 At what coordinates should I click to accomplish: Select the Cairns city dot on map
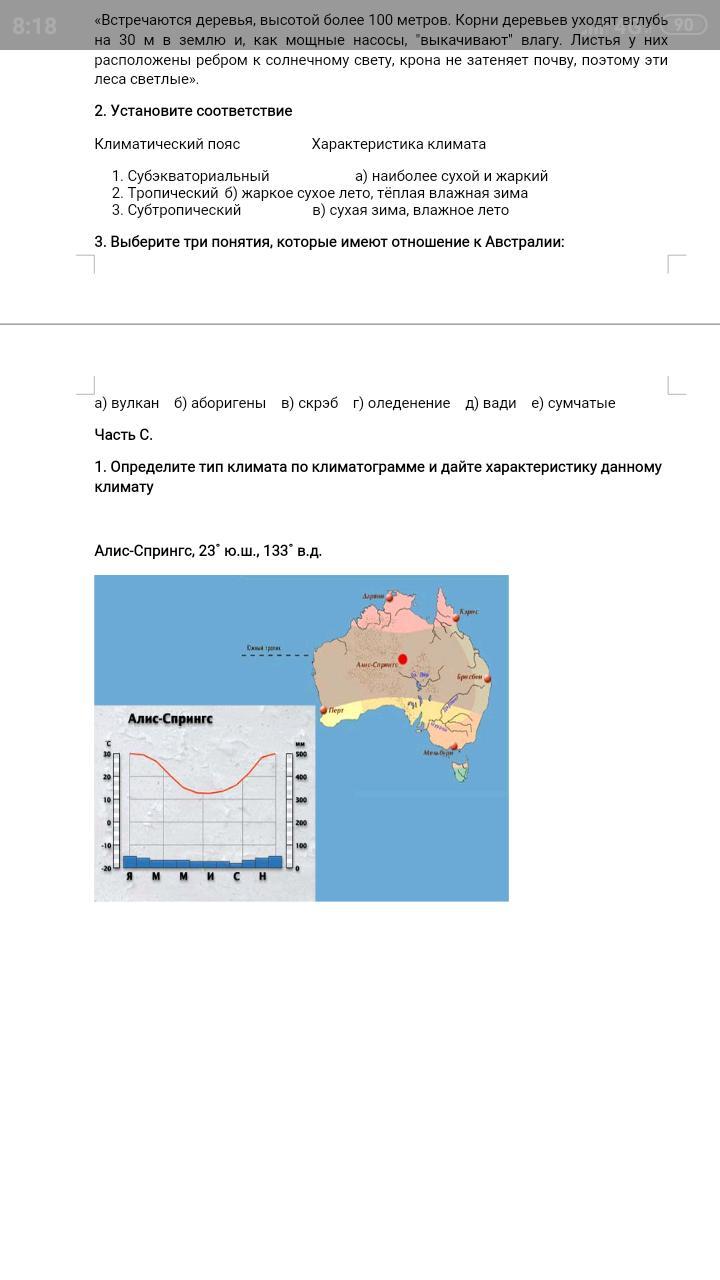456,619
